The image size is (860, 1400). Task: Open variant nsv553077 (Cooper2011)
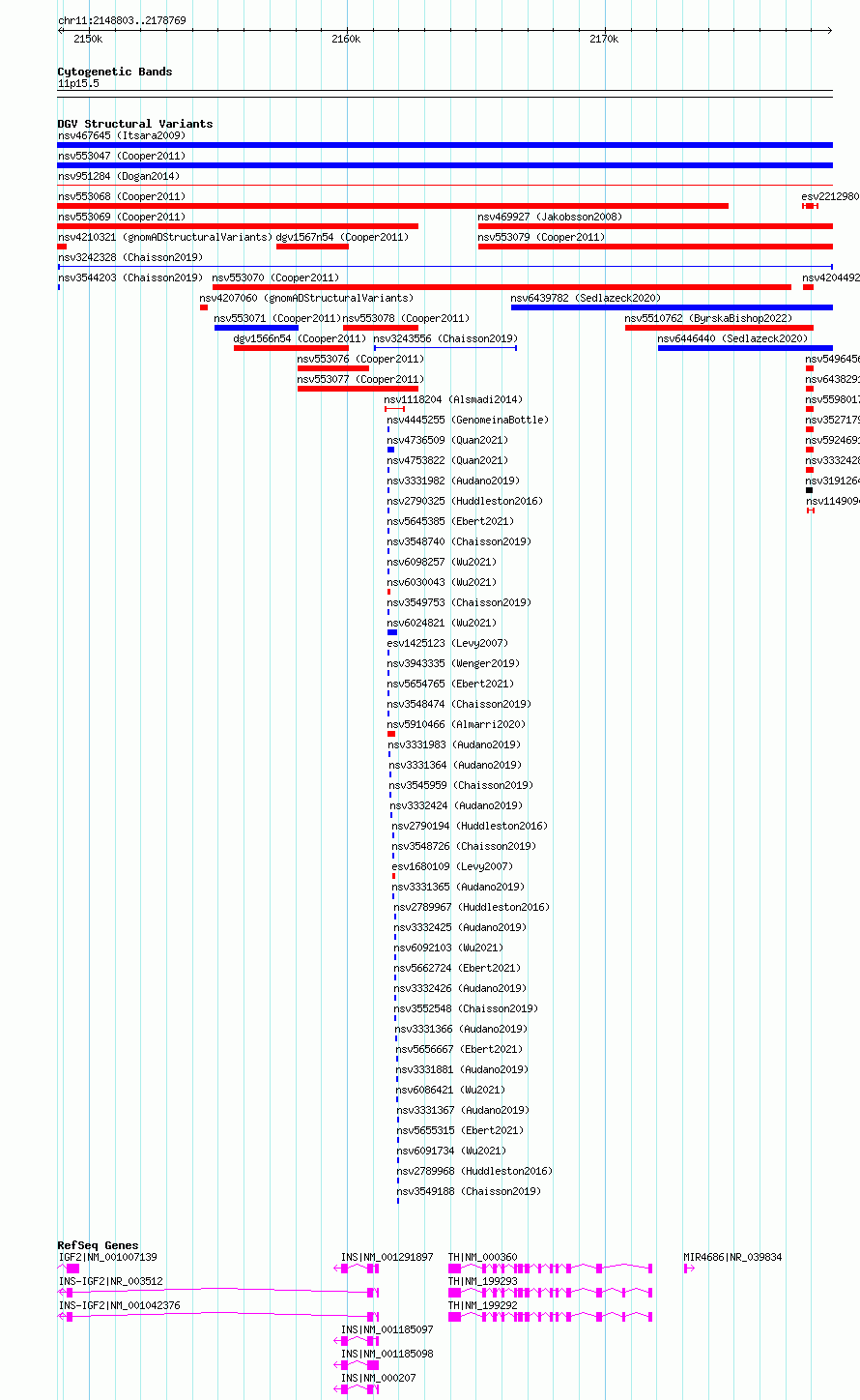(x=358, y=389)
